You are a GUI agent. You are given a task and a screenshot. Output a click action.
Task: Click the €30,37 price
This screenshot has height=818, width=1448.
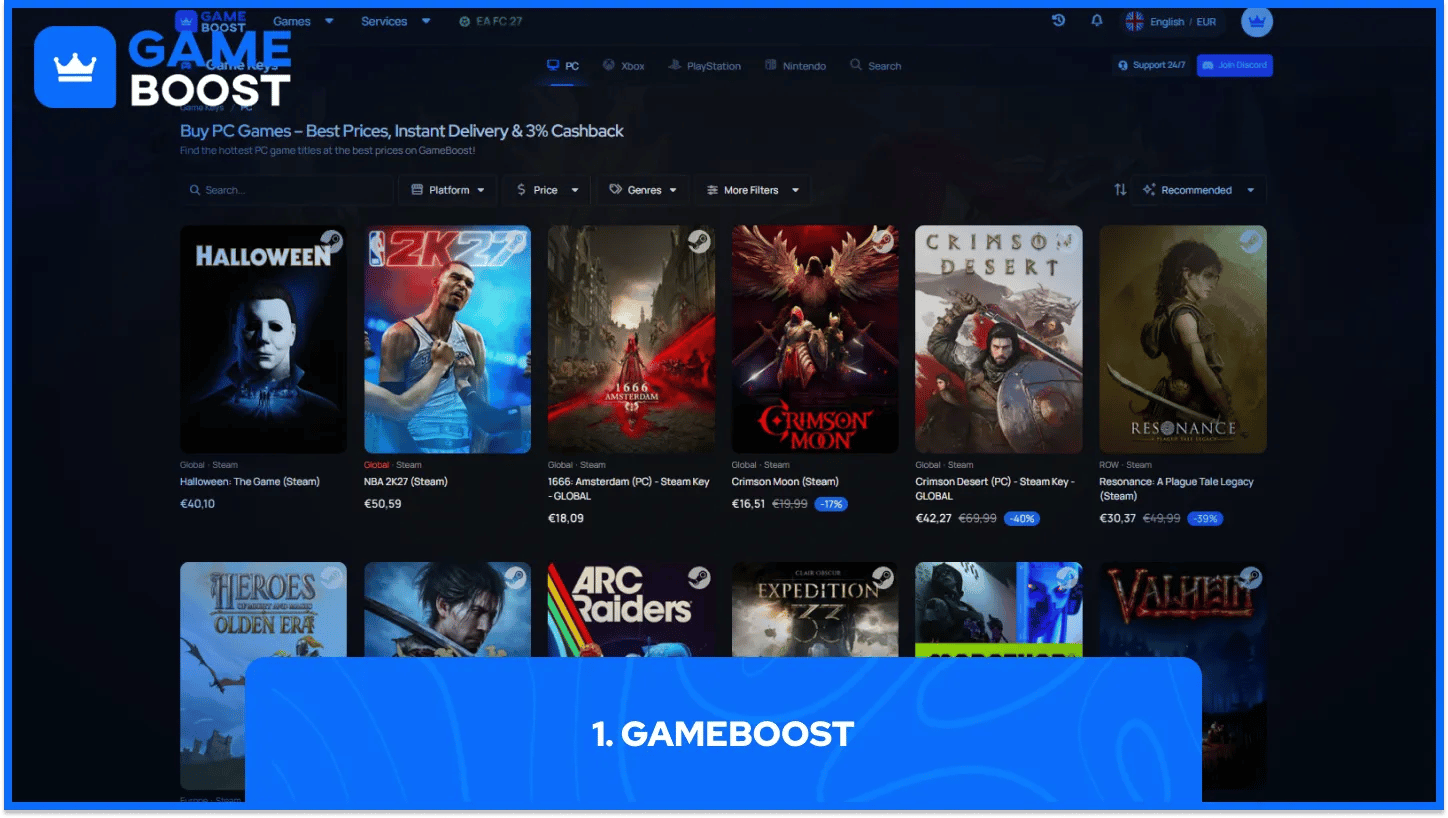coord(1118,518)
